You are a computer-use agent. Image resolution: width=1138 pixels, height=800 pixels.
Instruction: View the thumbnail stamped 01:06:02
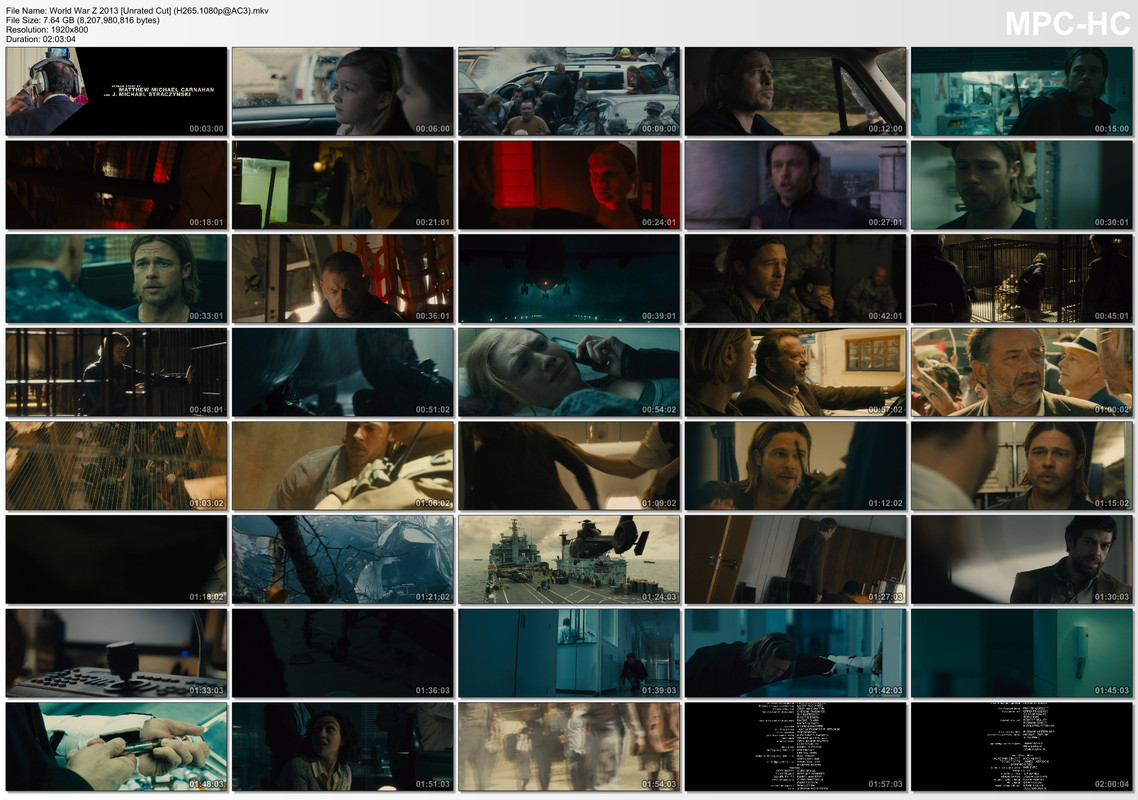[x=343, y=466]
